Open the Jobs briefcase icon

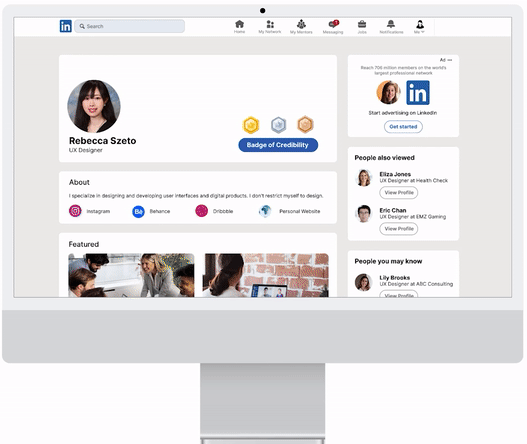tap(362, 27)
